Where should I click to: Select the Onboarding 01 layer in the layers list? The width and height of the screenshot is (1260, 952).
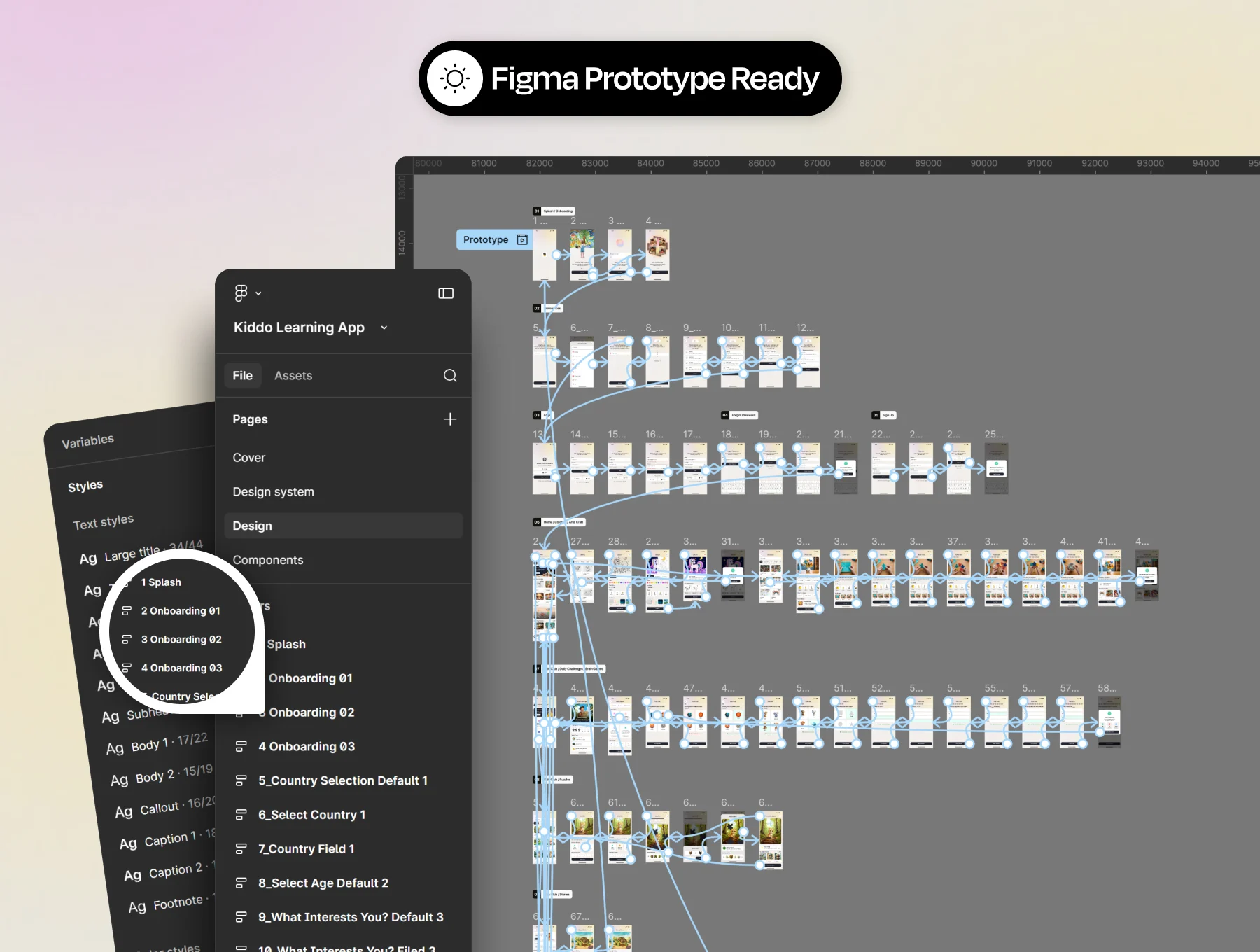coord(311,678)
